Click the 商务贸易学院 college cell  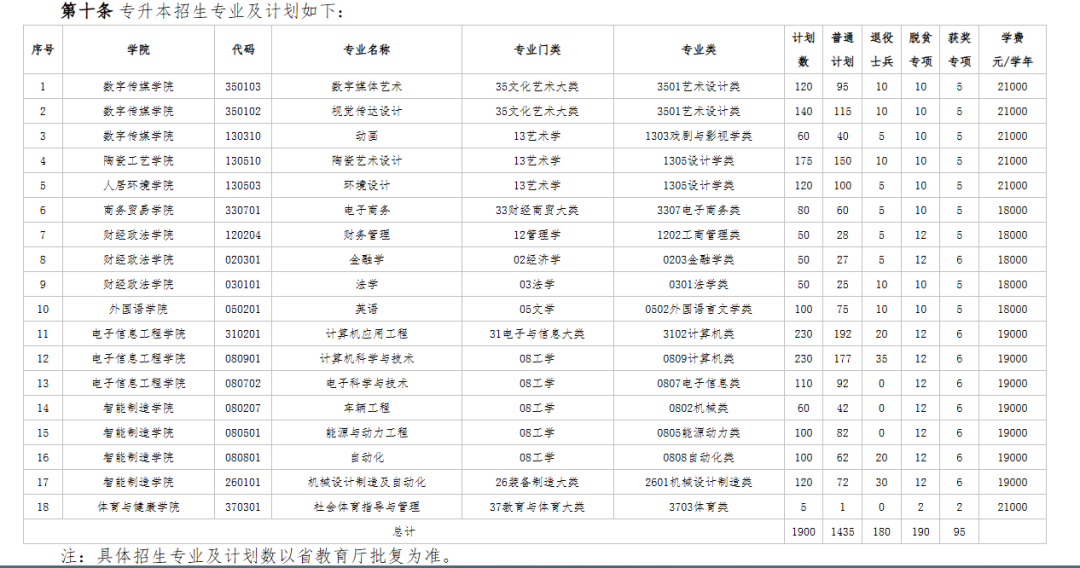tap(138, 211)
